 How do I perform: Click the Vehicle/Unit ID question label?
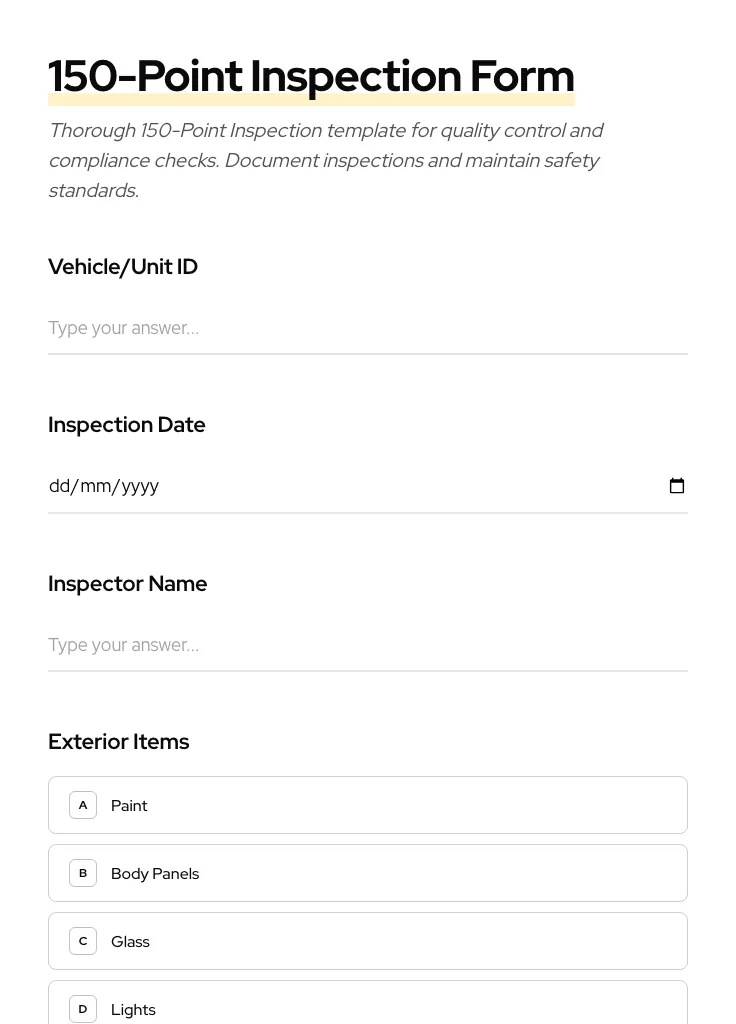(x=123, y=267)
